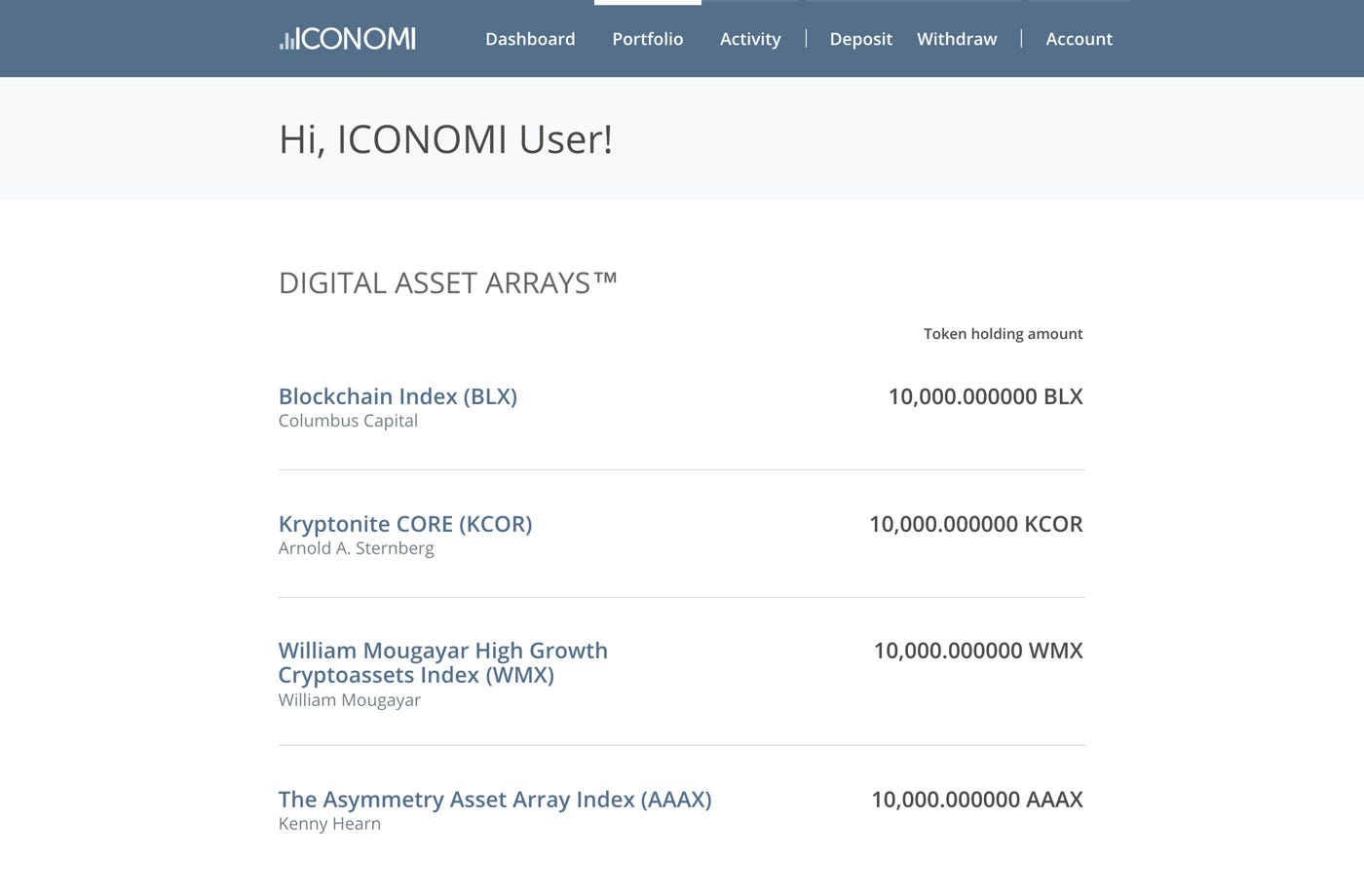The height and width of the screenshot is (896, 1364).
Task: Click the Kenny Hearn manager name
Action: tap(329, 824)
